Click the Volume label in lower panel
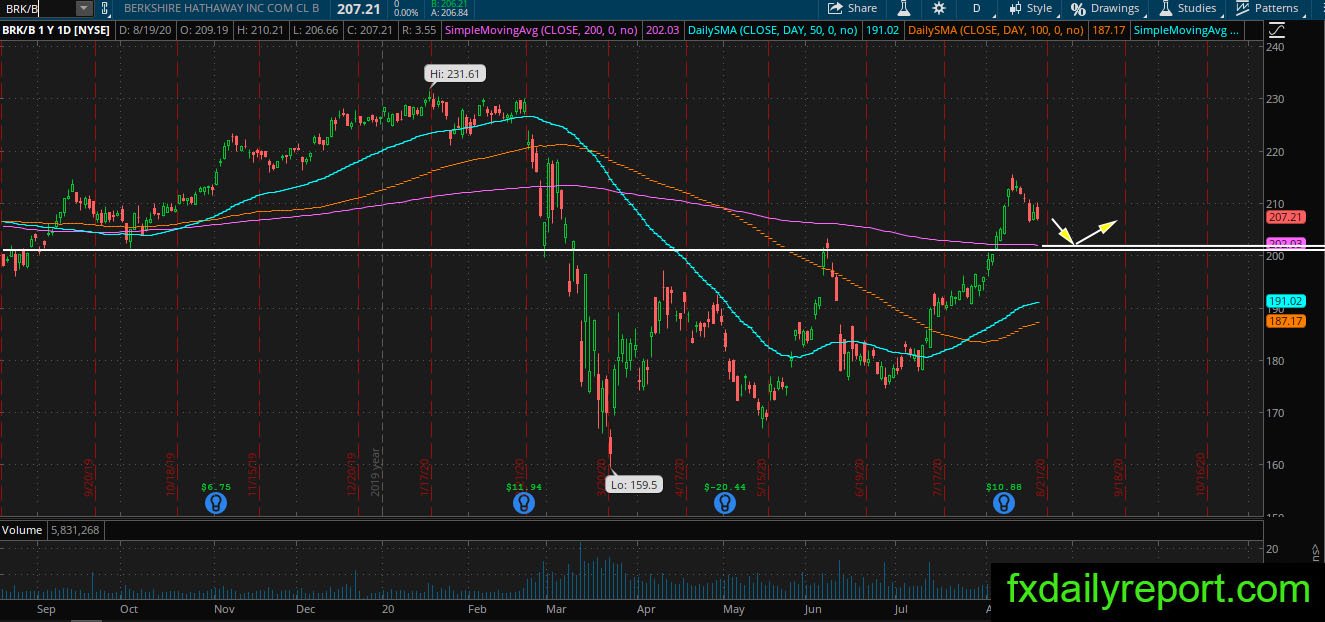 point(22,530)
